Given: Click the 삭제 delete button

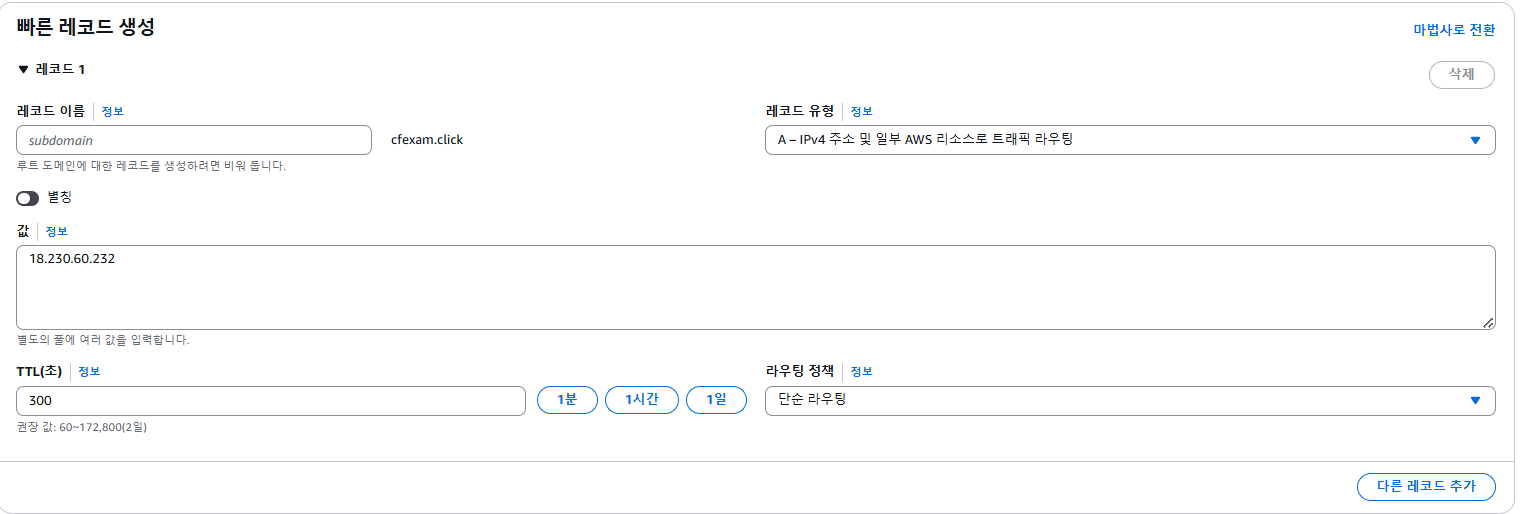Looking at the screenshot, I should (x=1462, y=75).
